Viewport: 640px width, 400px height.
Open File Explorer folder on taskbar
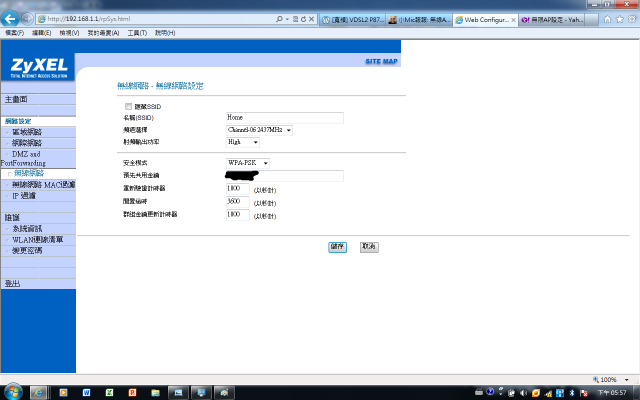(155, 392)
